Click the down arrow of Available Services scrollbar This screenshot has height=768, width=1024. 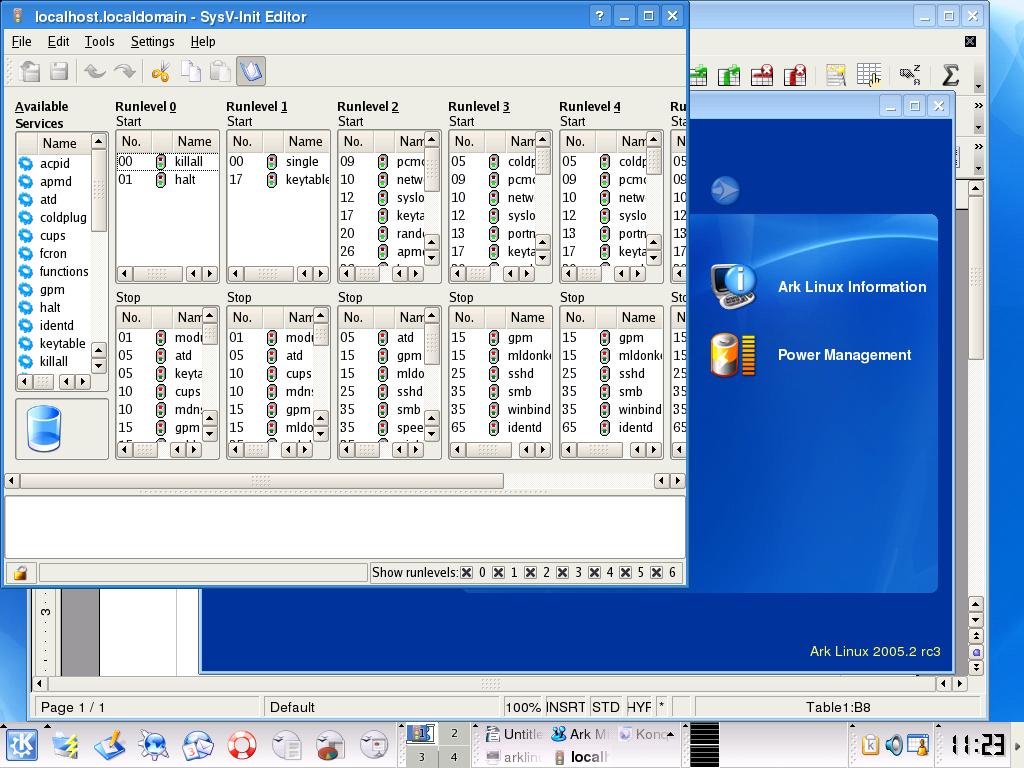click(98, 366)
